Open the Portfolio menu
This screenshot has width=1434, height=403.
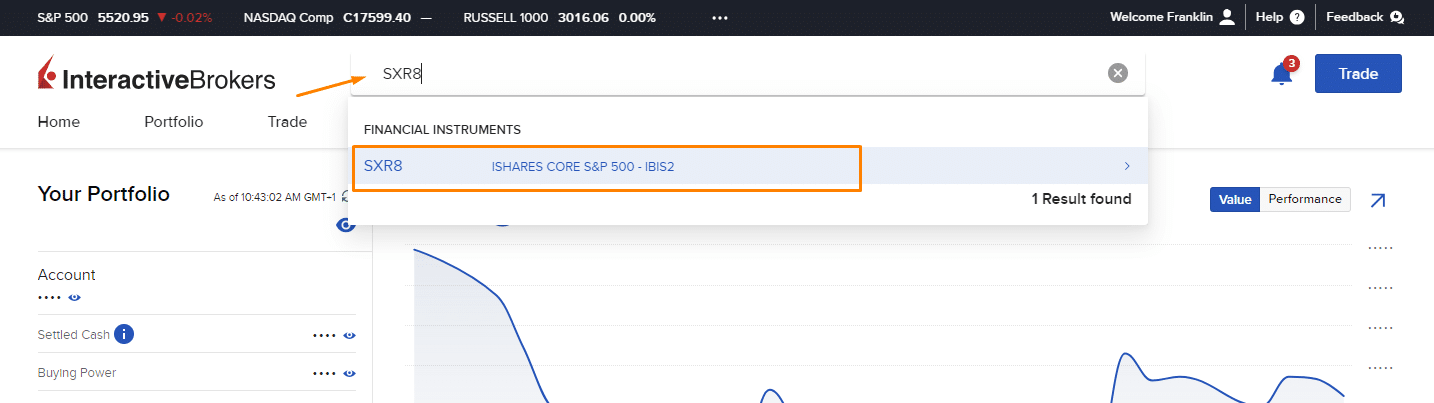174,122
